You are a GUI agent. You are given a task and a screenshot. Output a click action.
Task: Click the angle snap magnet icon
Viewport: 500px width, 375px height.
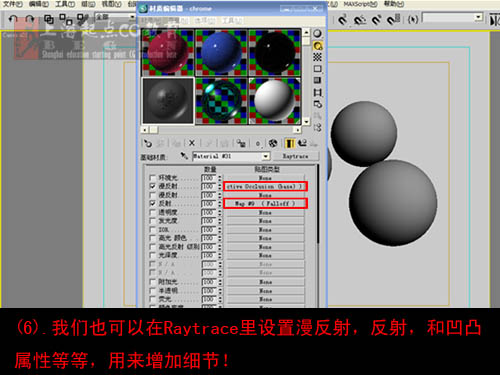359,20
